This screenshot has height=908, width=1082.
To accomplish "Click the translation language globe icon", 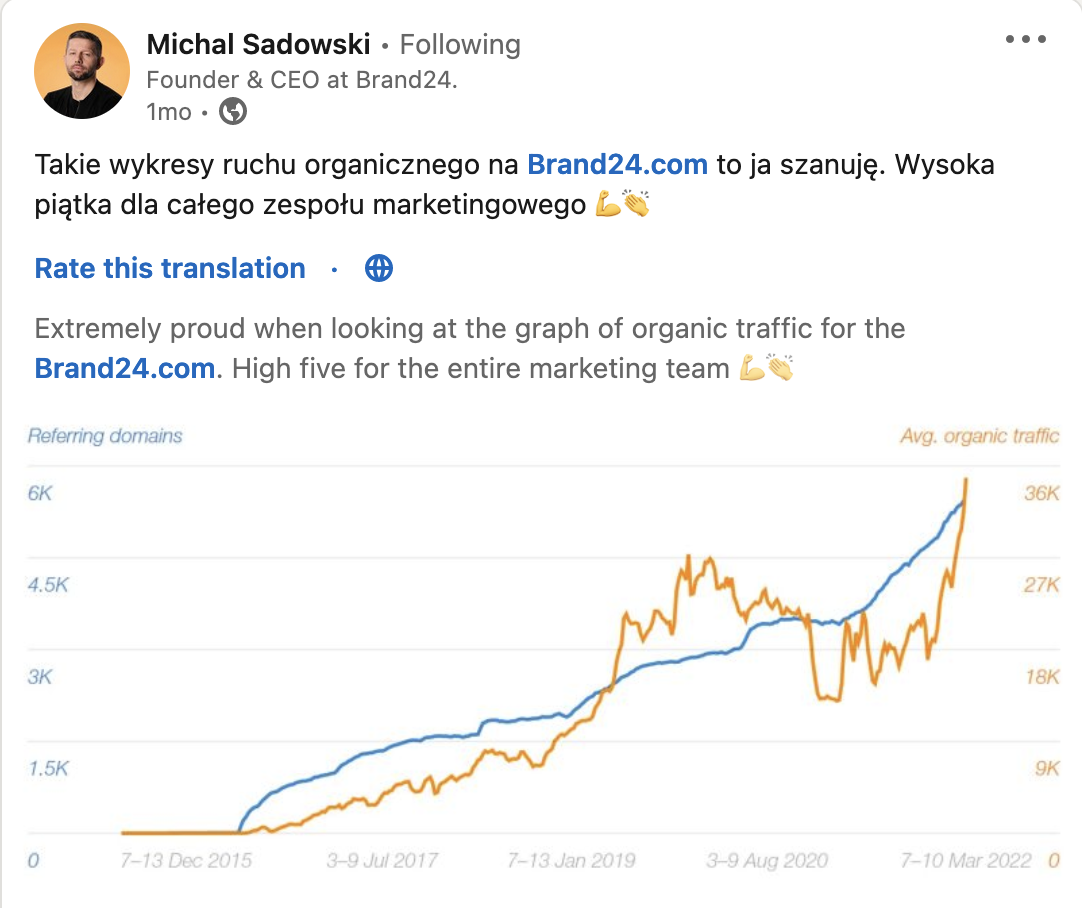I will 379,268.
